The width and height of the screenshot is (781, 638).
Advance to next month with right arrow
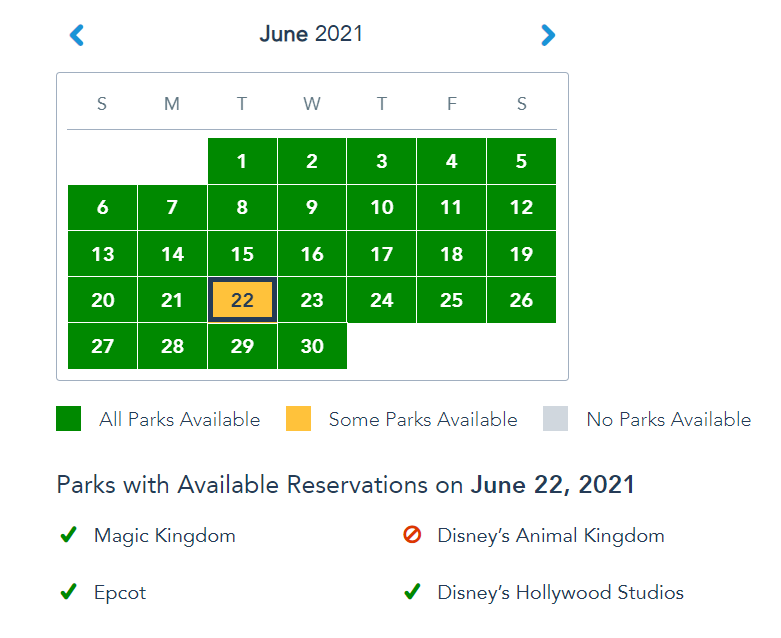(547, 35)
